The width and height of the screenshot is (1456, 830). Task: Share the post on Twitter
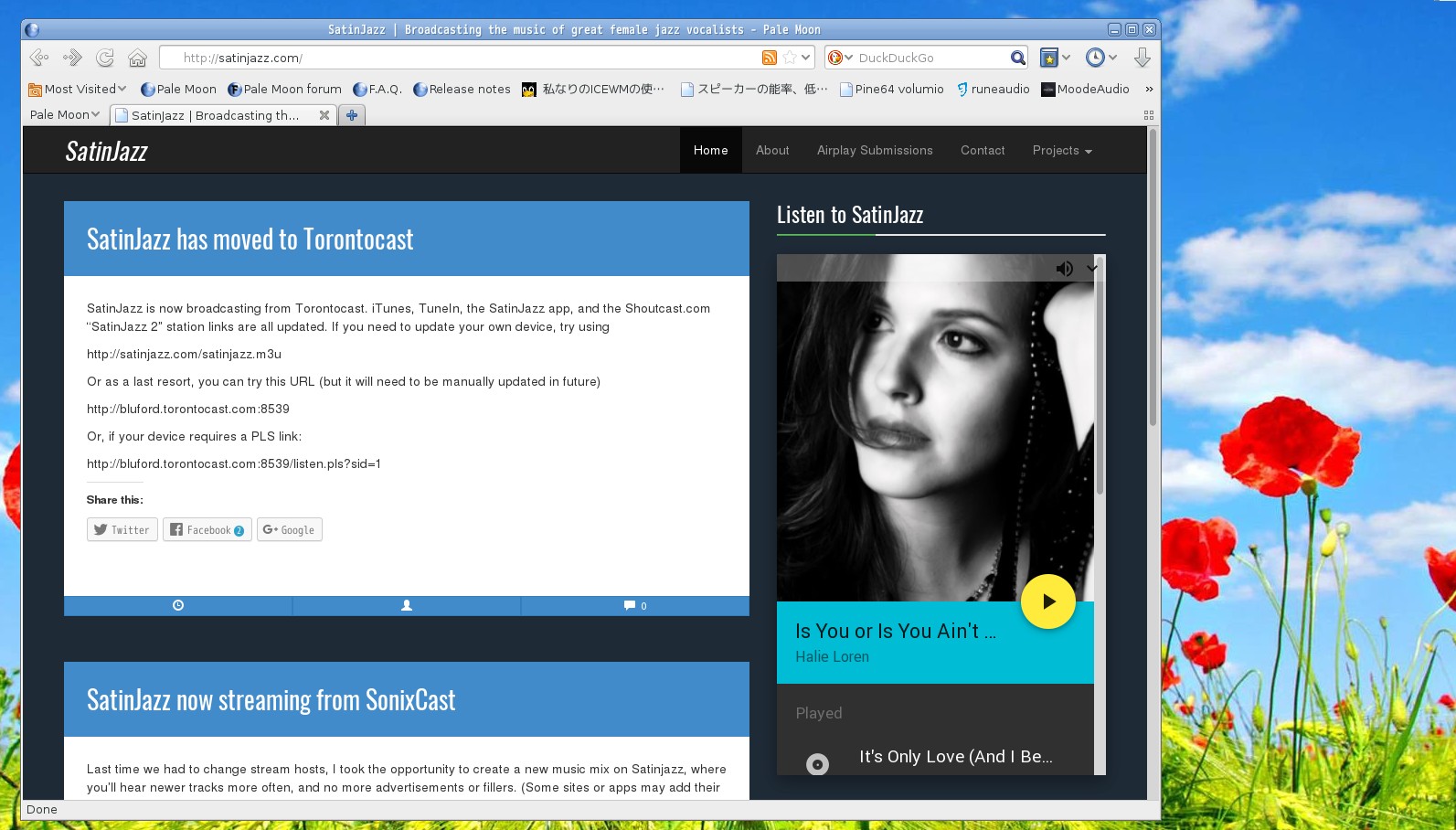point(122,530)
